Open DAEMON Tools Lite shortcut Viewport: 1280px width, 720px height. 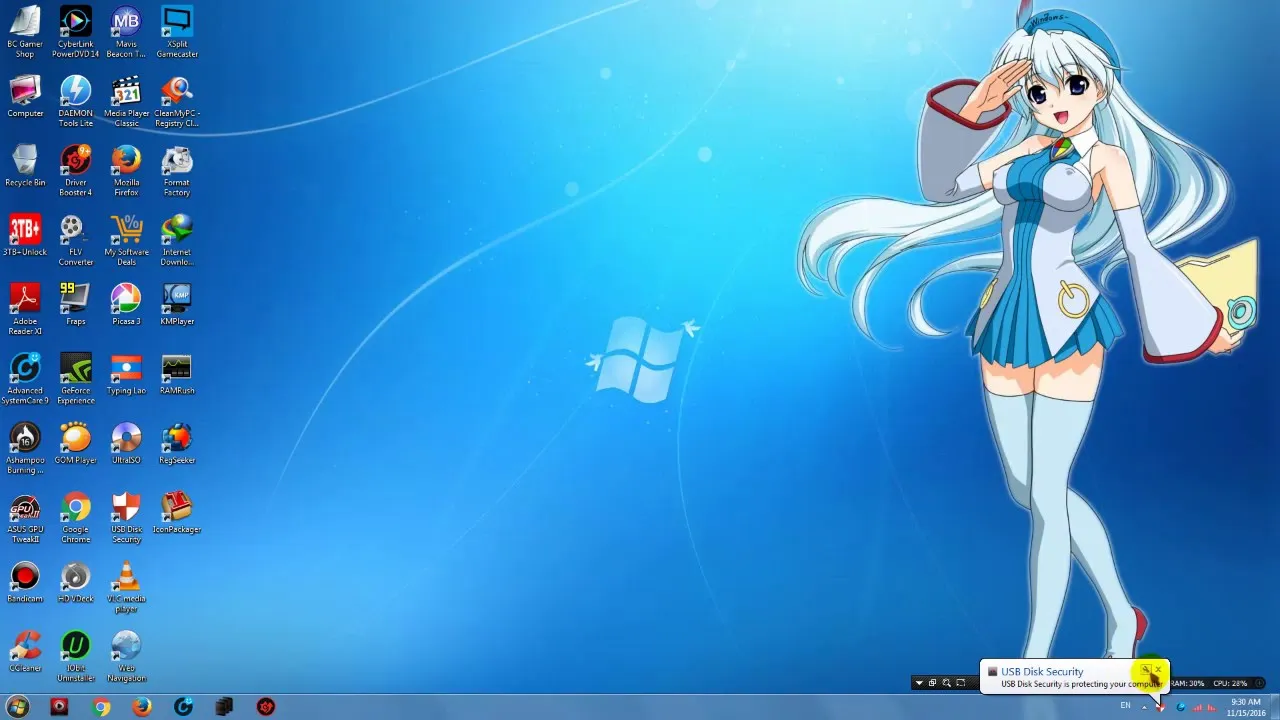tap(76, 101)
